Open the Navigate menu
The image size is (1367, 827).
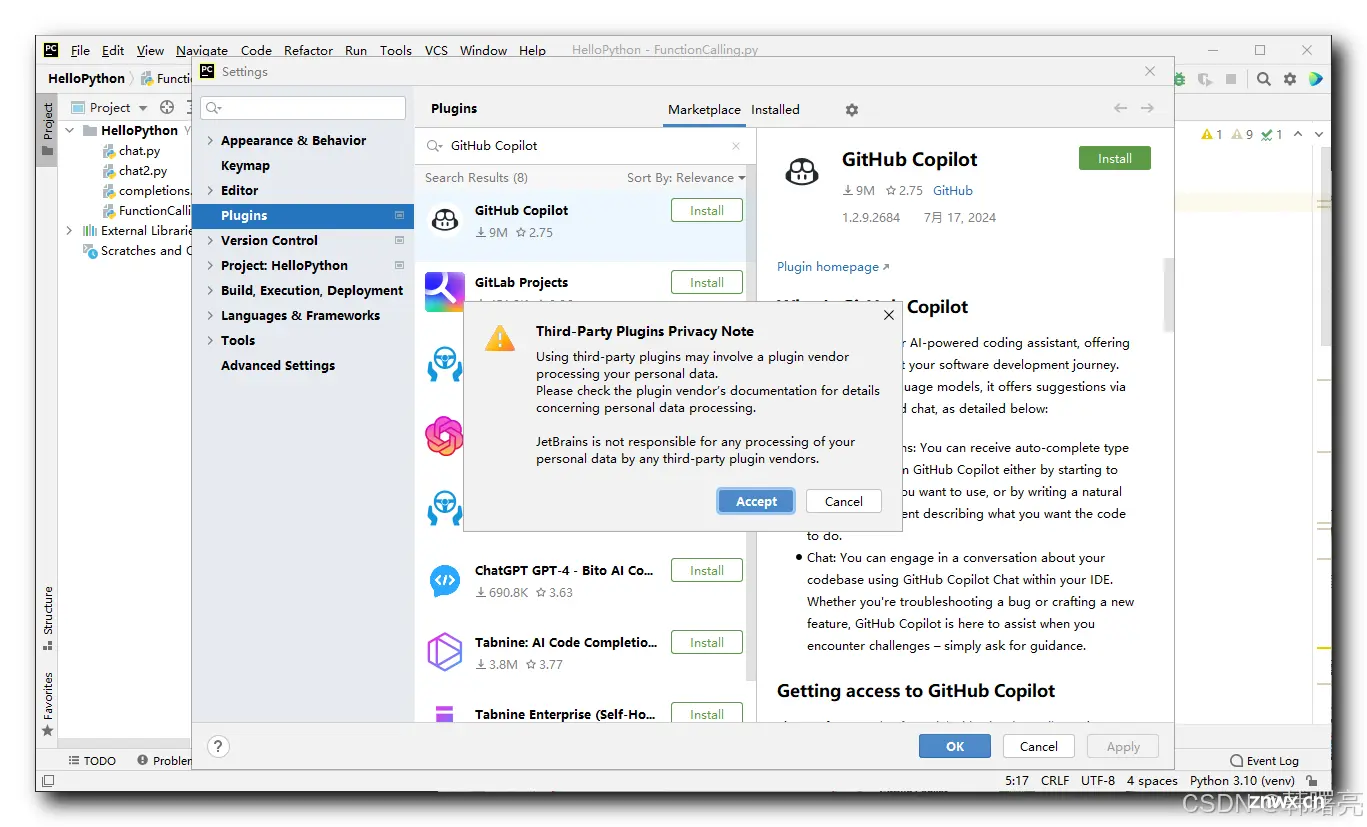202,50
